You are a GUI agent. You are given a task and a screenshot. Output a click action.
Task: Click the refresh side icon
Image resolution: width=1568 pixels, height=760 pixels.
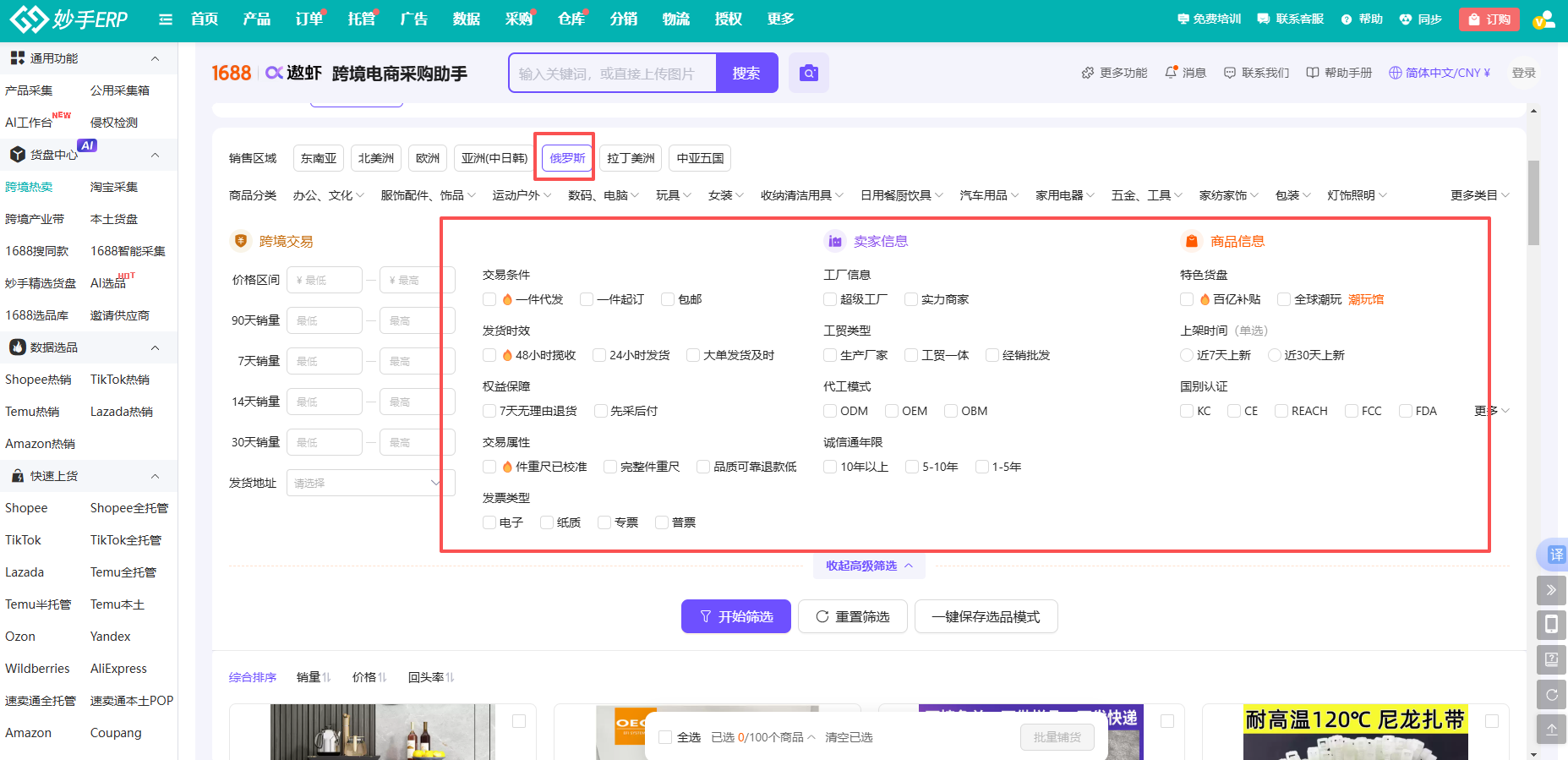click(1551, 694)
